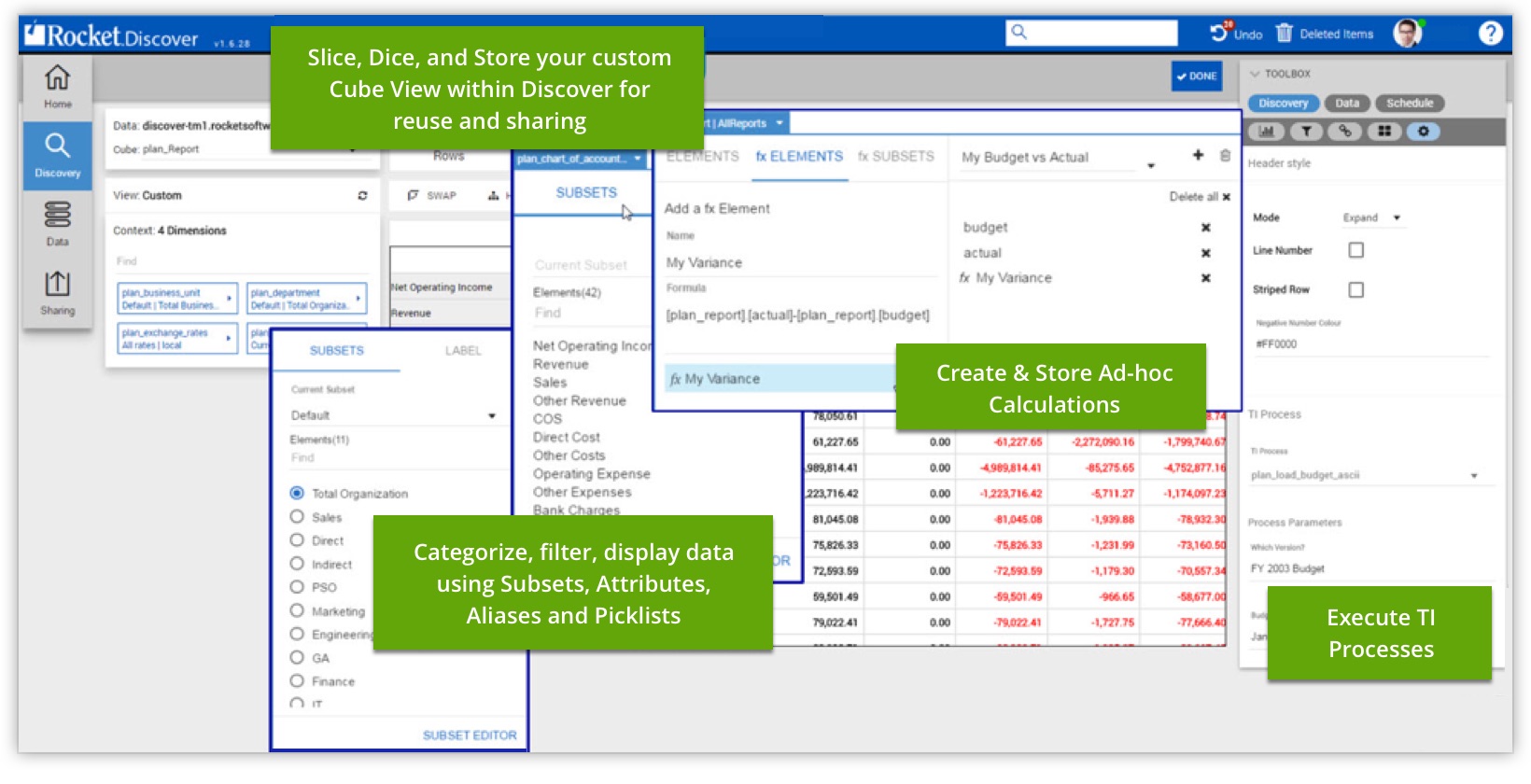Screen dimensions: 1531x784
Task: Select the PSO radio button
Action: click(x=297, y=586)
